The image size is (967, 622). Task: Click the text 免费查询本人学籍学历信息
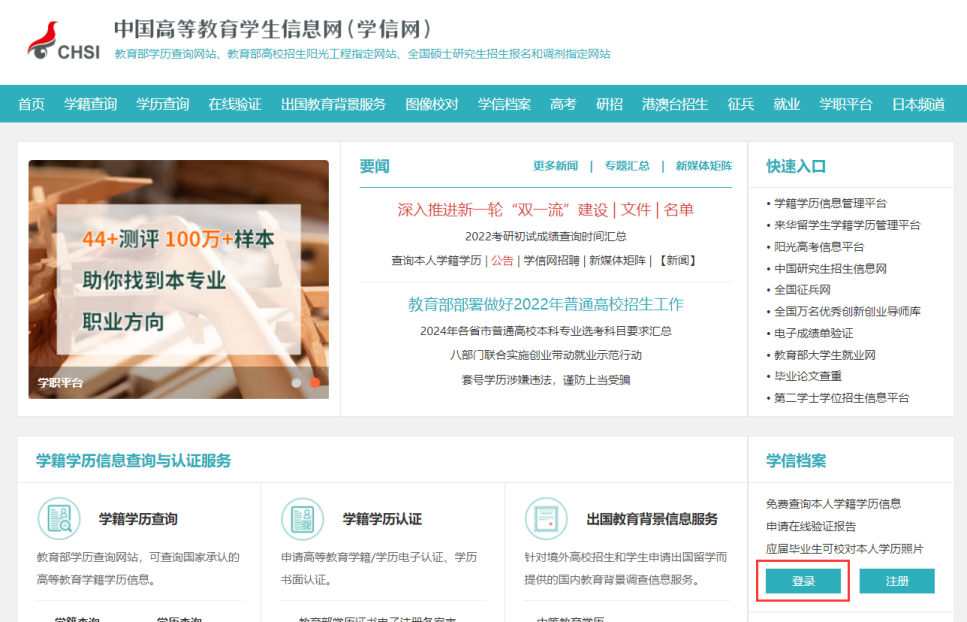pyautogui.click(x=833, y=504)
